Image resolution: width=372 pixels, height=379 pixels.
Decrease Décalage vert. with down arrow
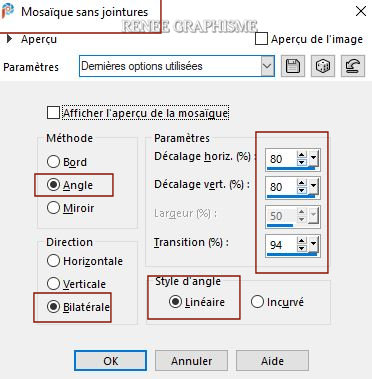(301, 190)
